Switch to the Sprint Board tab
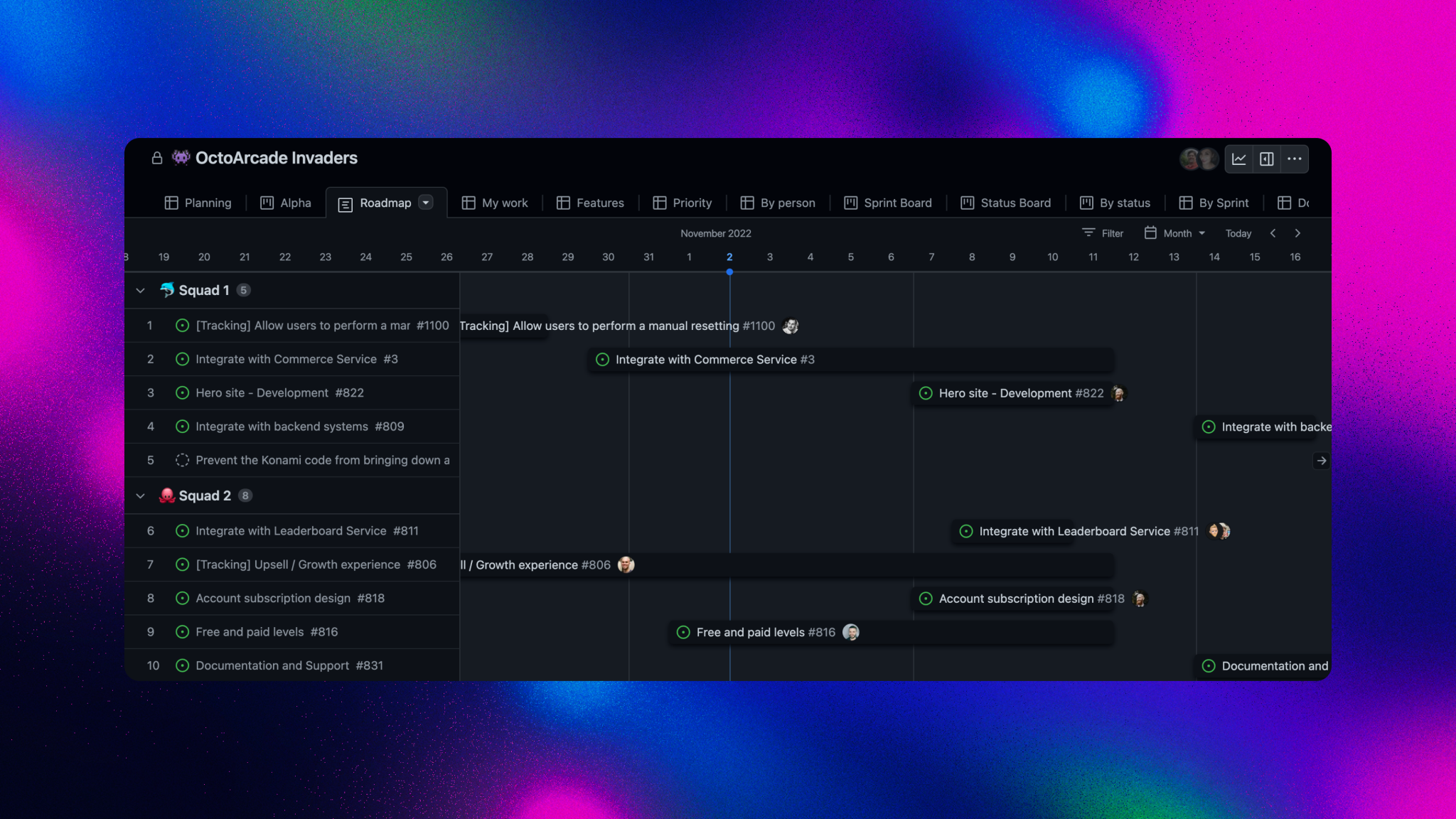Viewport: 1456px width, 819px height. (888, 203)
